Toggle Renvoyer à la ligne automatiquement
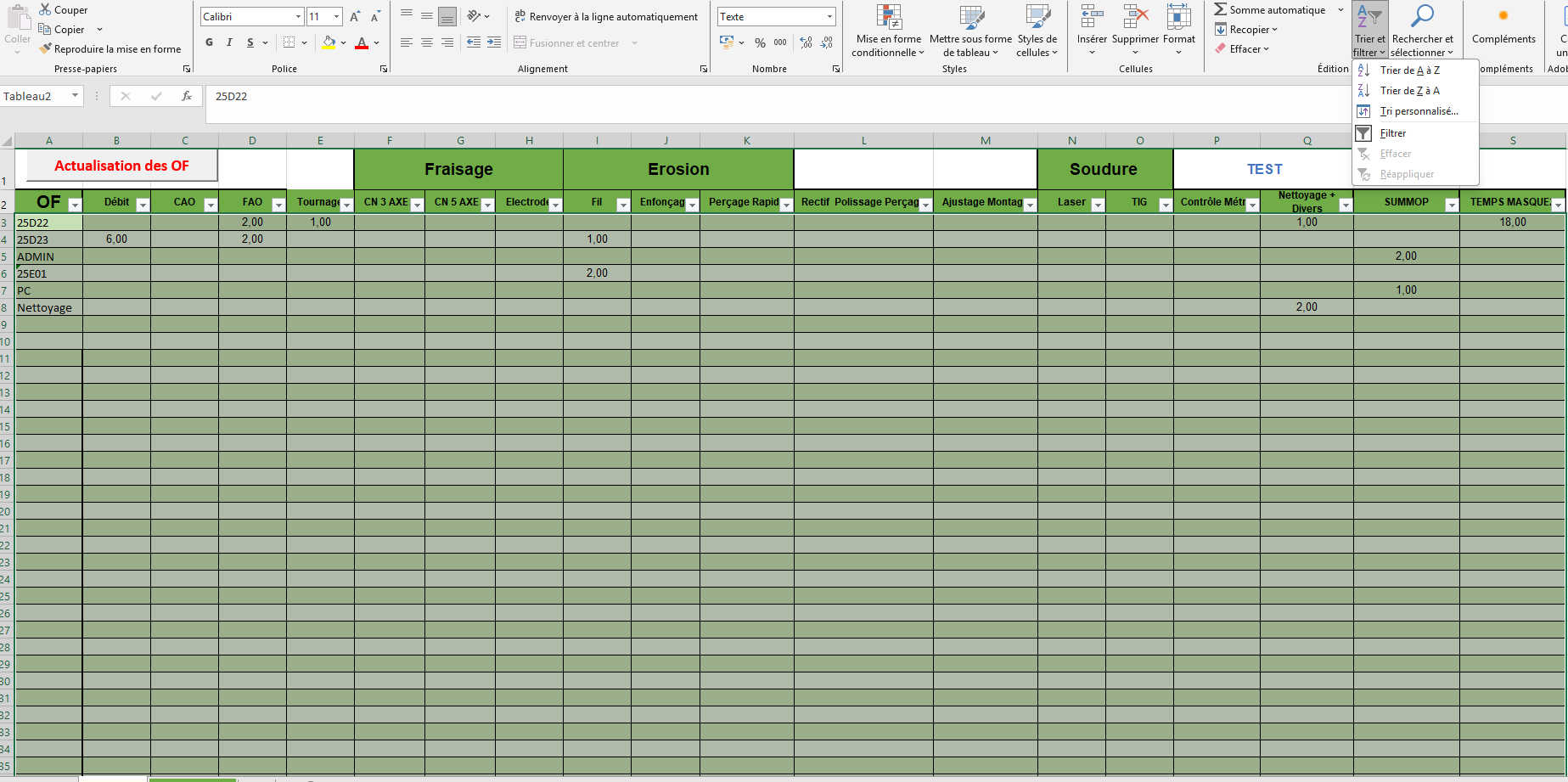Screen dimensions: 1568x782 click(x=606, y=17)
